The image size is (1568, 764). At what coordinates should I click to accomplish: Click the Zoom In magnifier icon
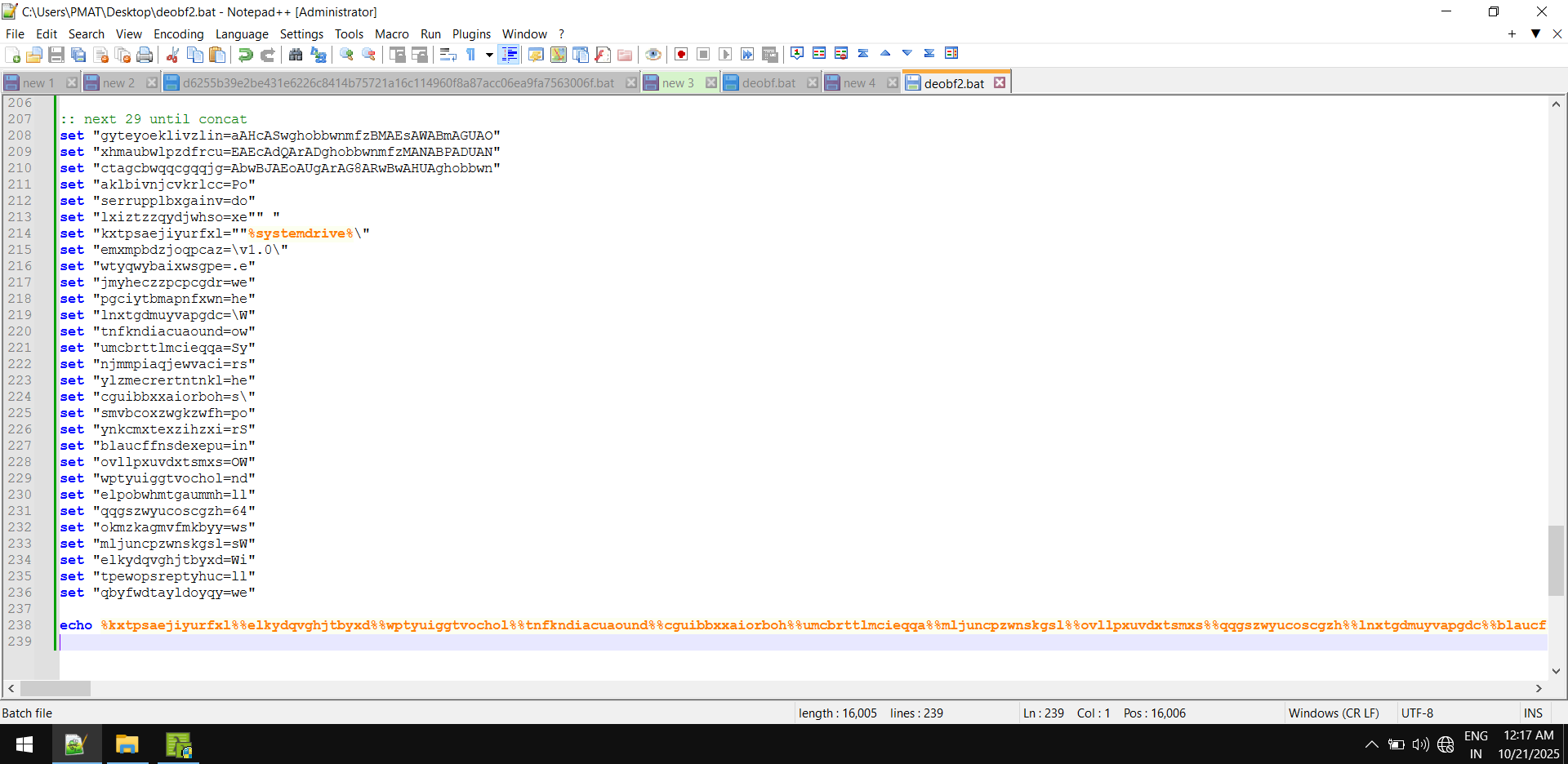point(346,55)
